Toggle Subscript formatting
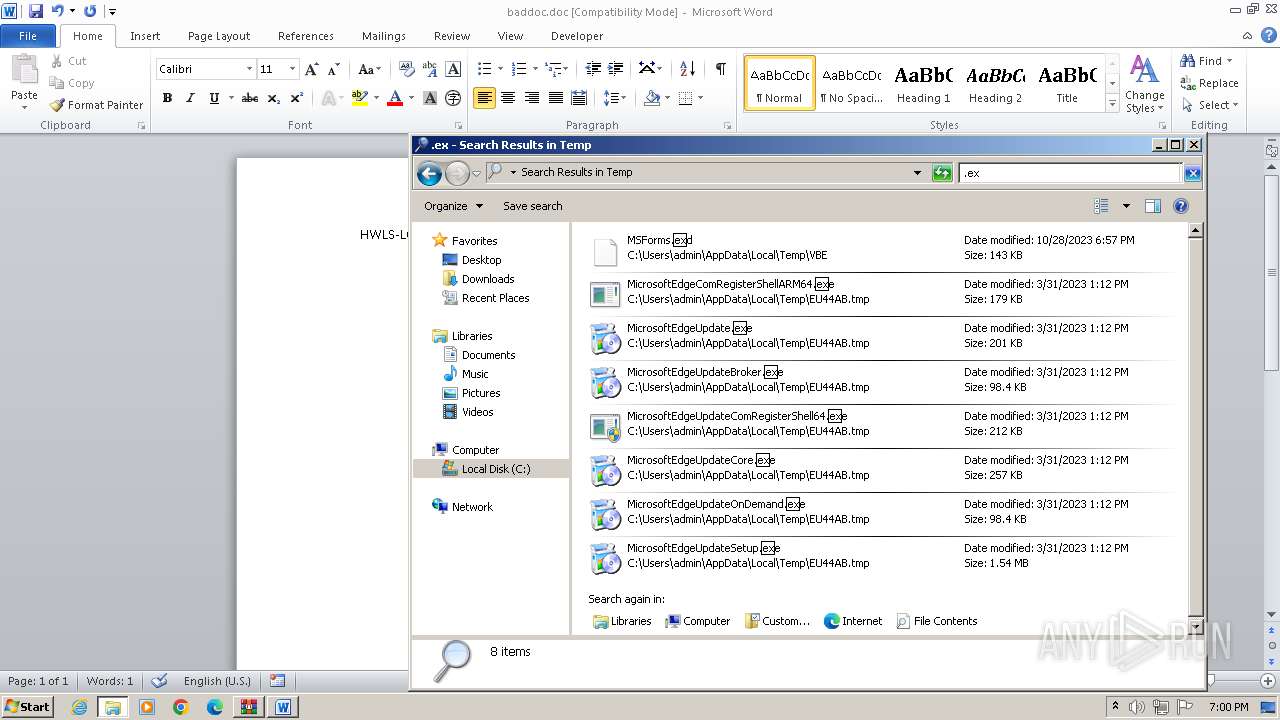 coord(274,98)
